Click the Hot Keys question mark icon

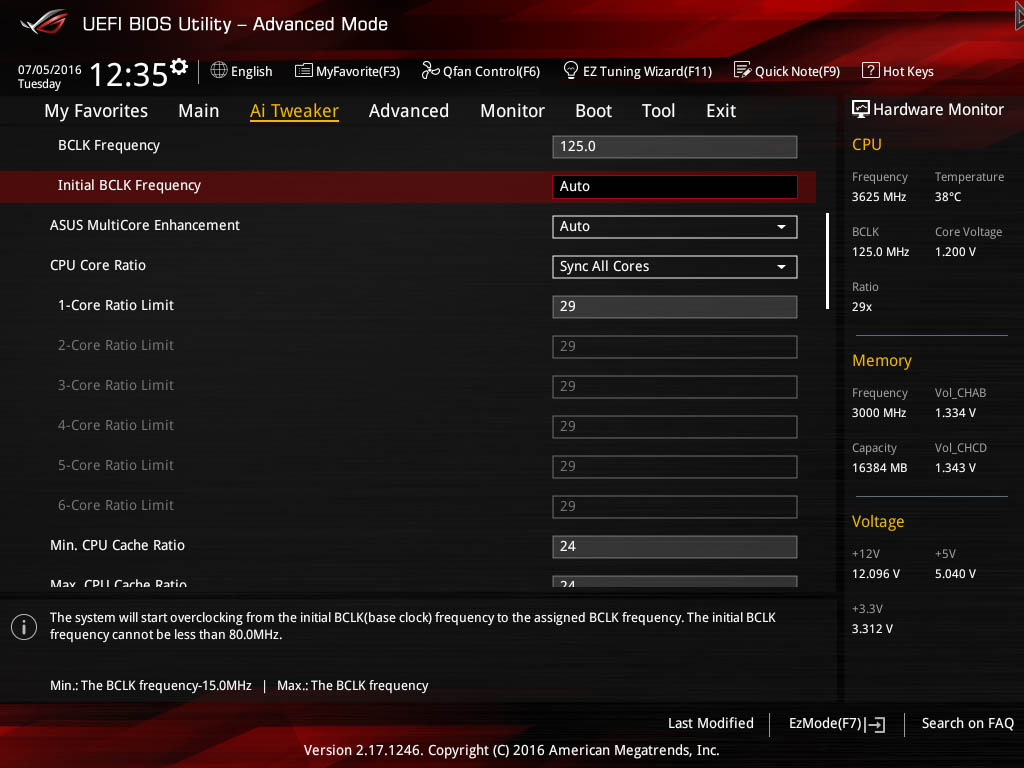point(871,71)
